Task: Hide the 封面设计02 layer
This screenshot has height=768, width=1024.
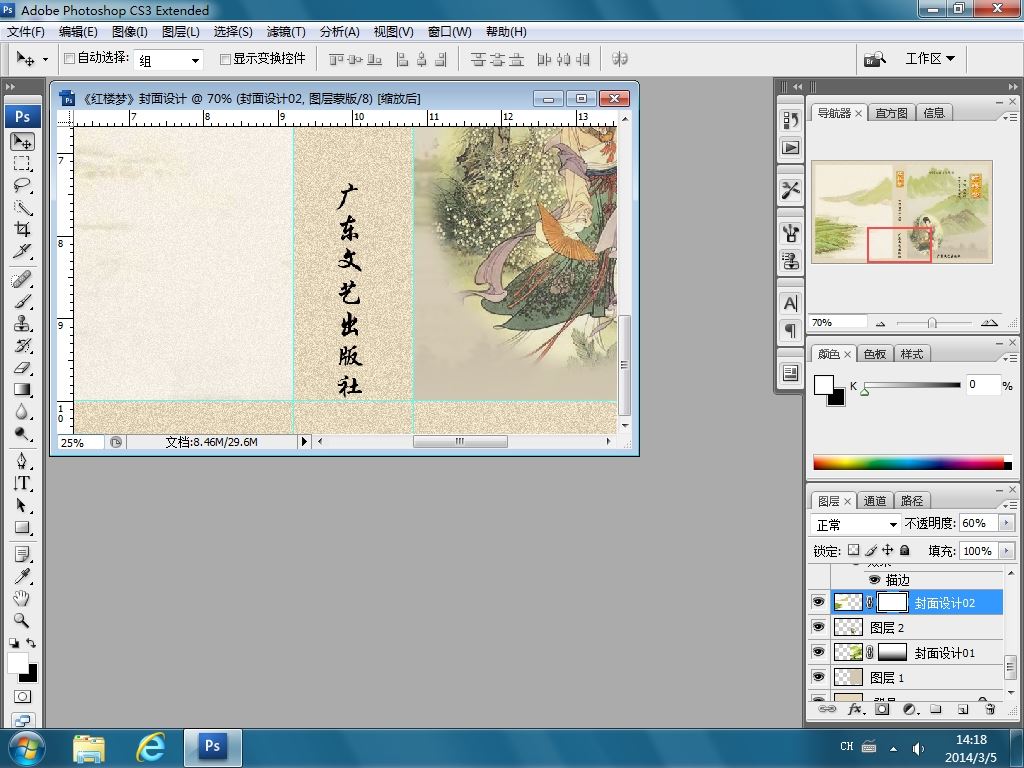Action: [x=818, y=602]
